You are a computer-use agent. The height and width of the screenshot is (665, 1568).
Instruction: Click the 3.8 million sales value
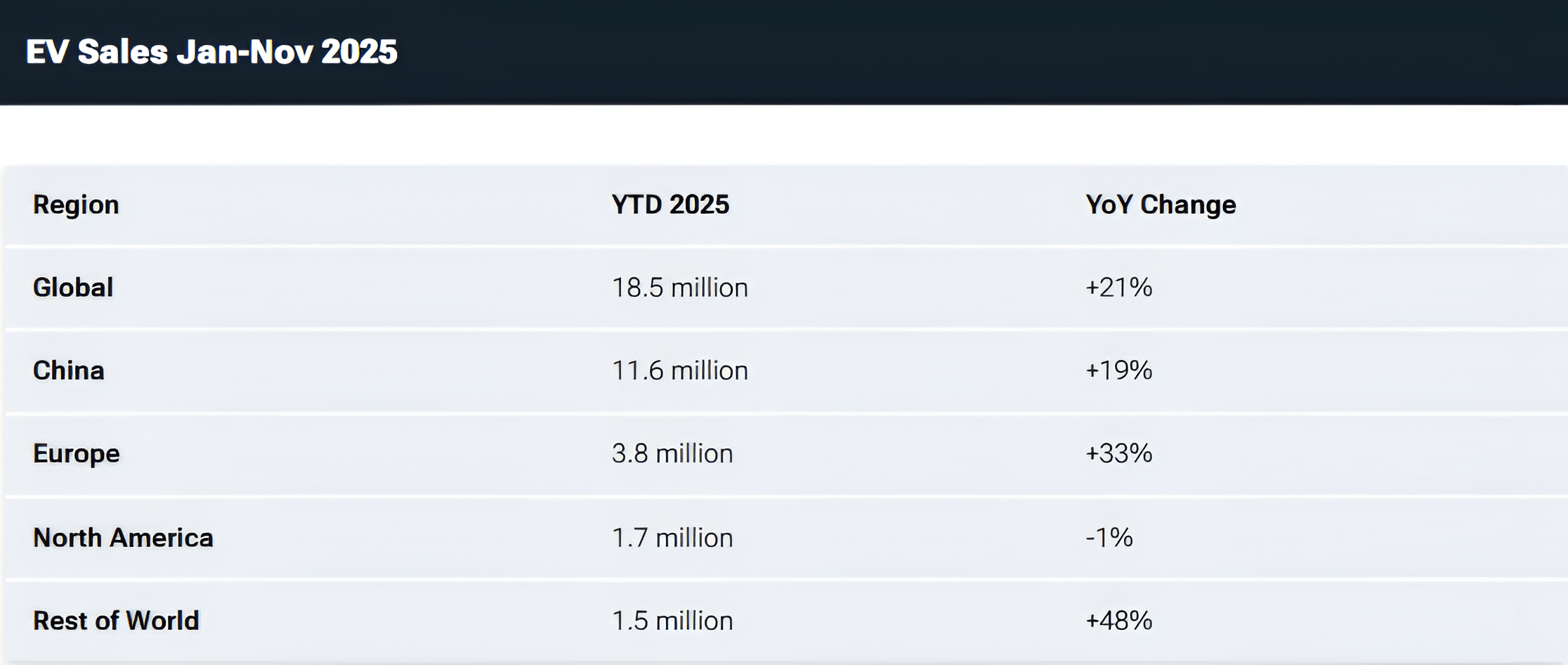coord(672,453)
